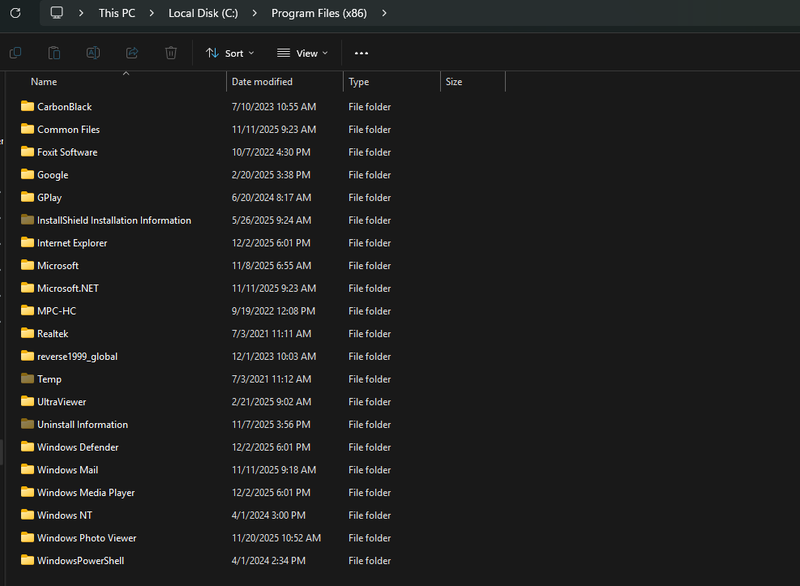Screen dimensions: 800x586
Task: Click File folder type in Windows NT row
Action: [369, 515]
